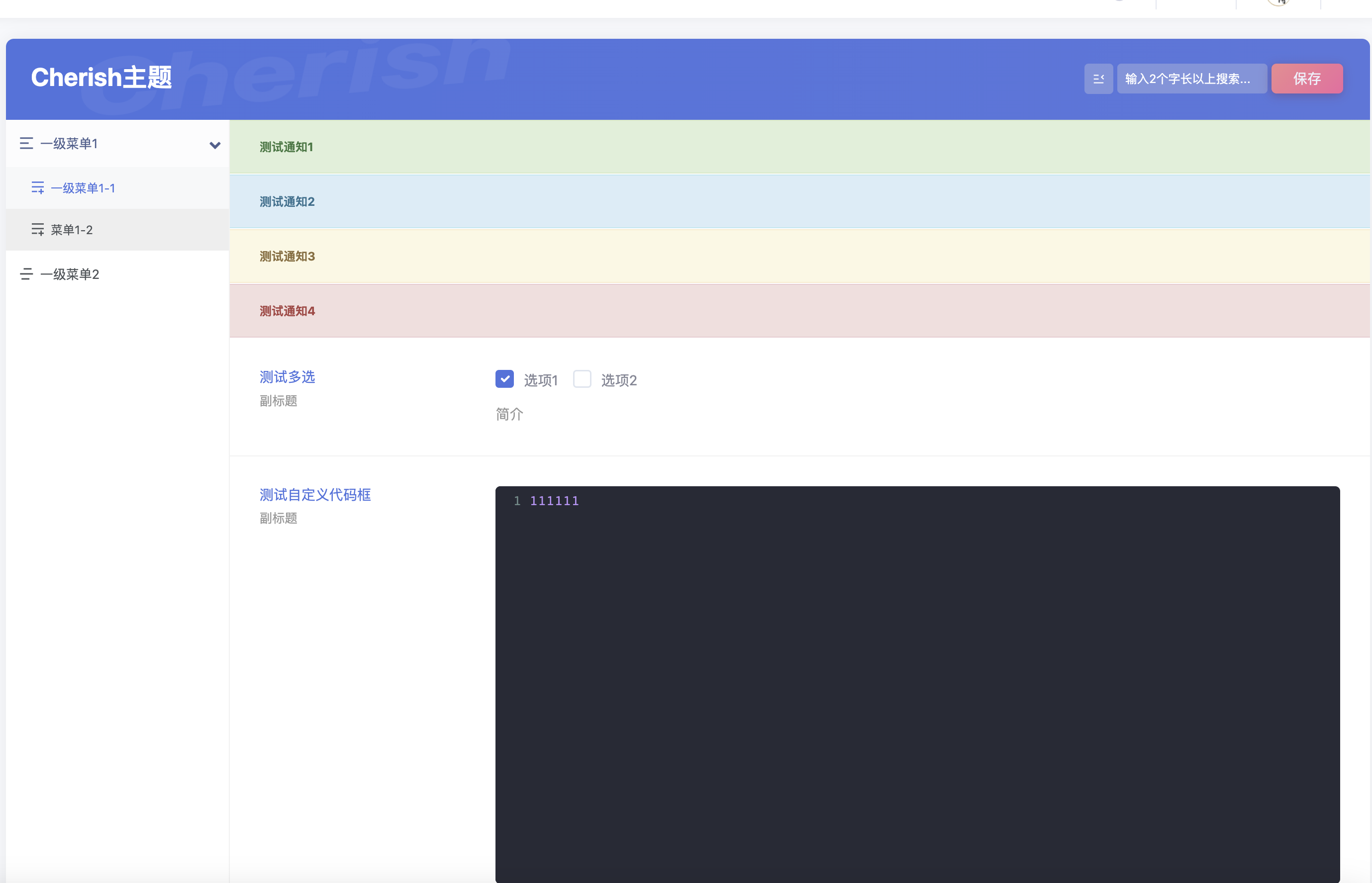Click the icon beside 一级菜单2
The width and height of the screenshot is (1372, 883).
pyautogui.click(x=26, y=274)
